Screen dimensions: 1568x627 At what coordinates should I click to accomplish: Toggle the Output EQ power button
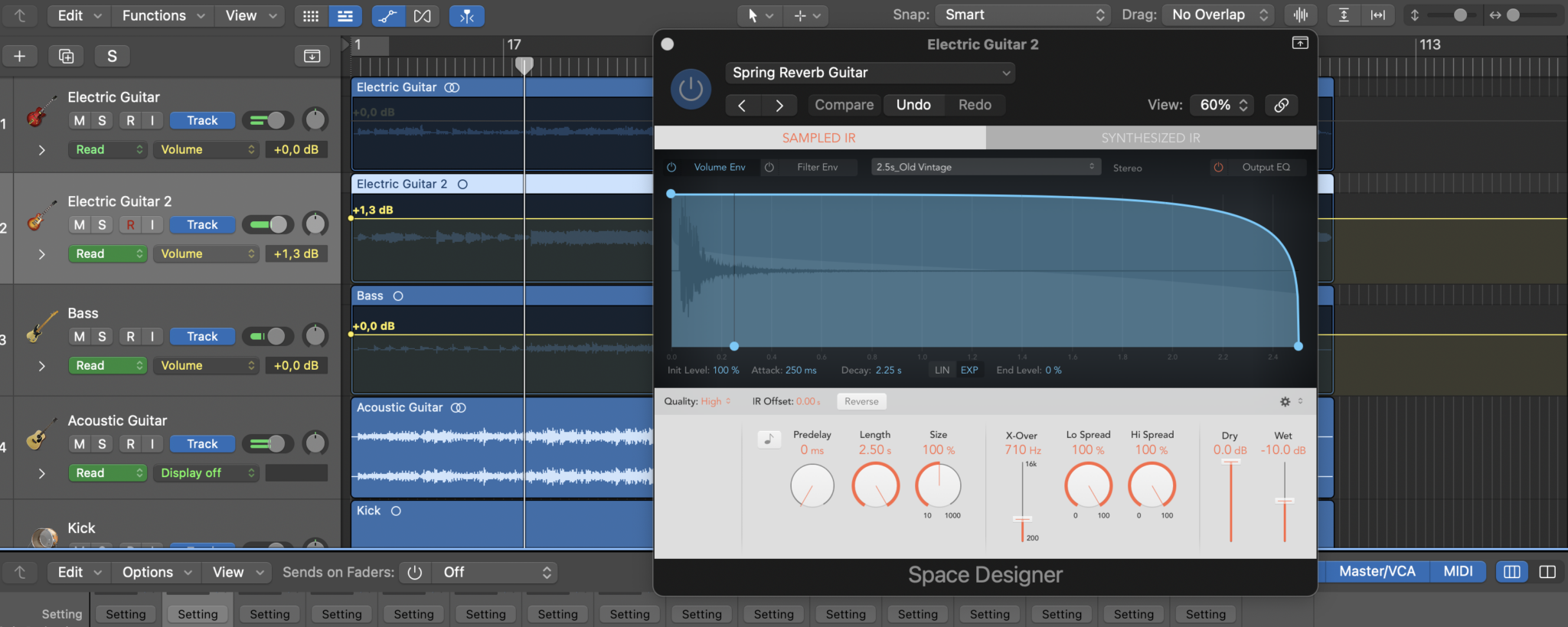click(1218, 167)
